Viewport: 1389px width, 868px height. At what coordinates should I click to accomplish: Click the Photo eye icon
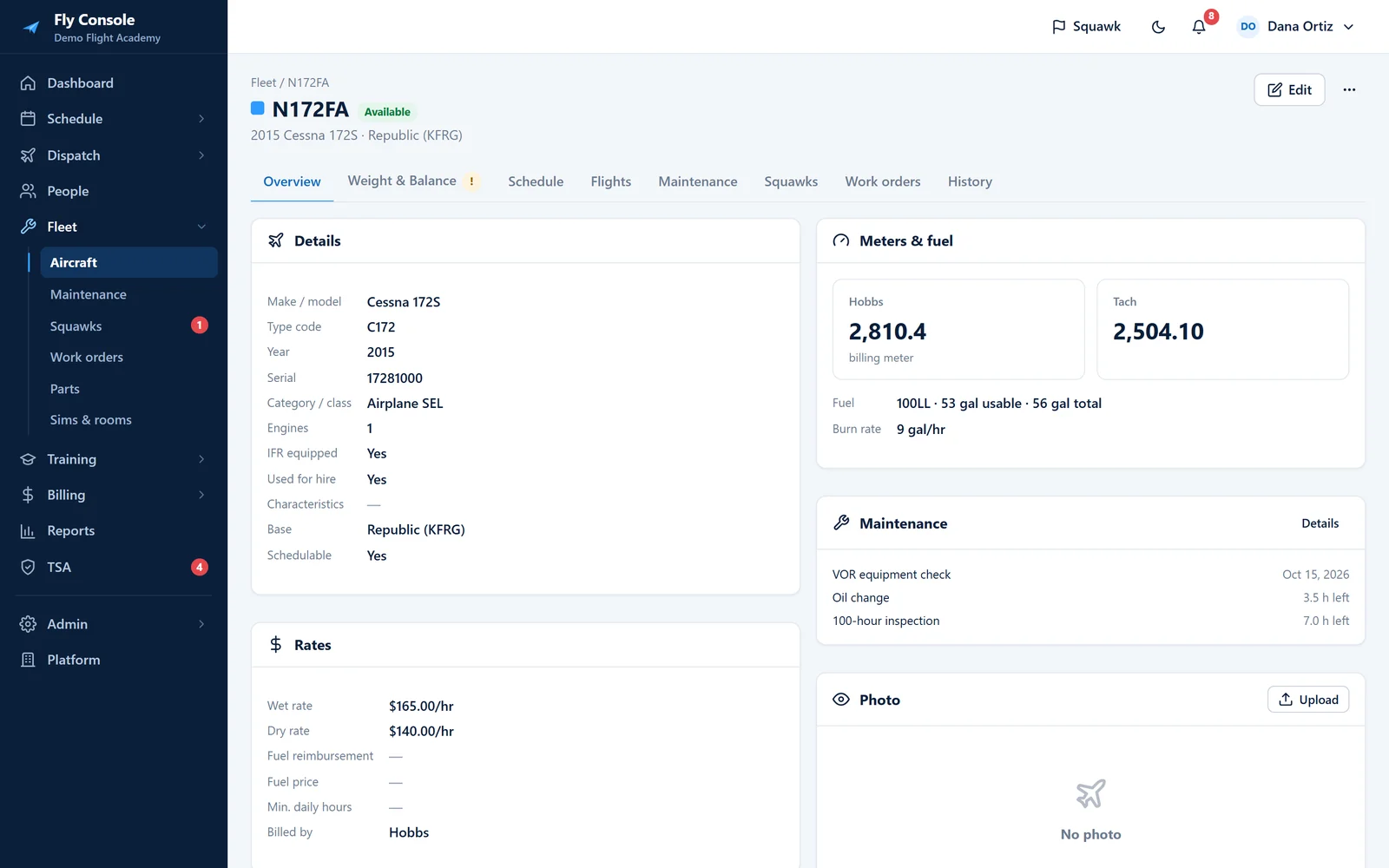pos(841,700)
